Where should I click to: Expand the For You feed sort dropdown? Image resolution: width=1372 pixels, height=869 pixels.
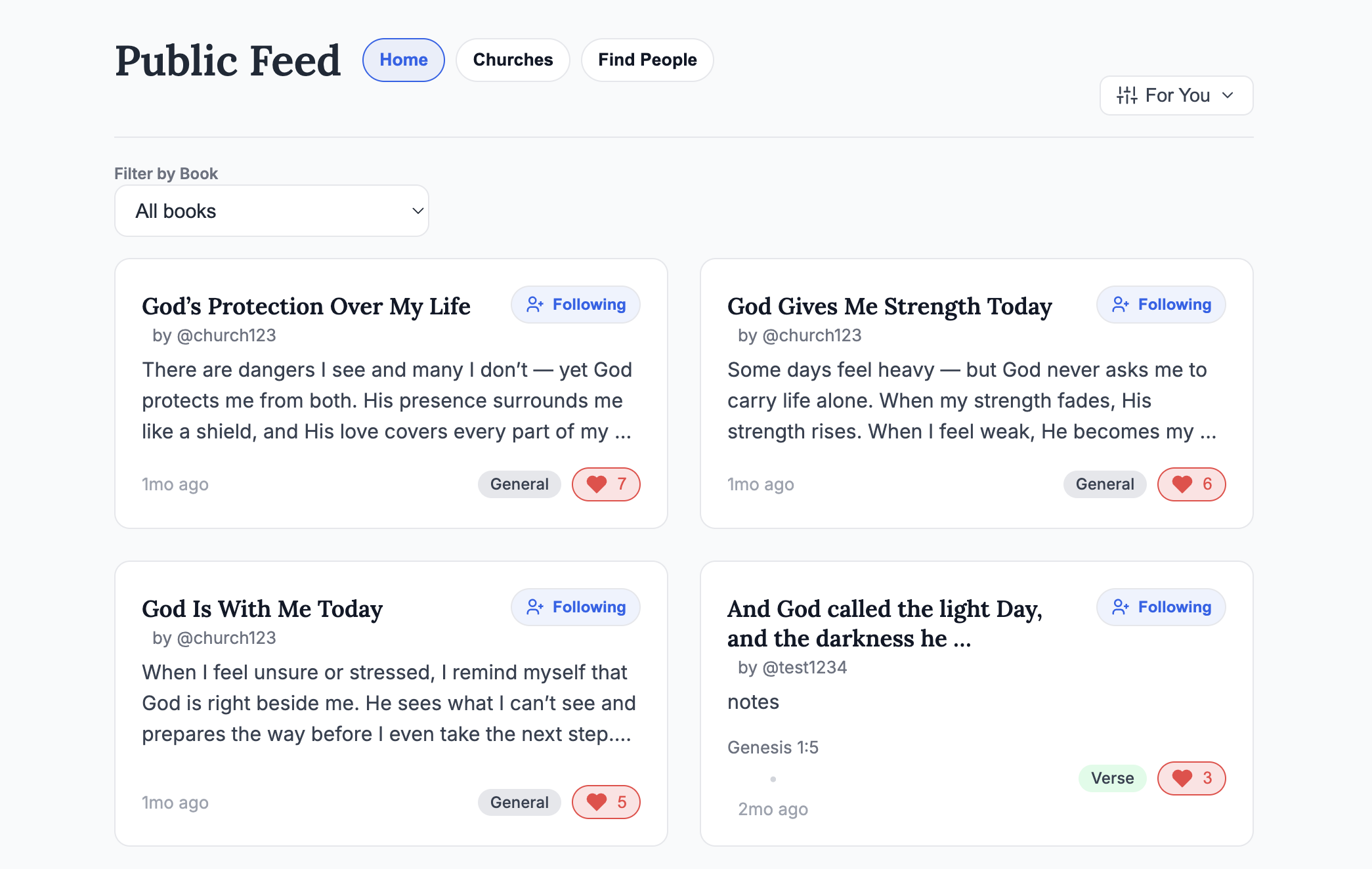pos(1176,96)
